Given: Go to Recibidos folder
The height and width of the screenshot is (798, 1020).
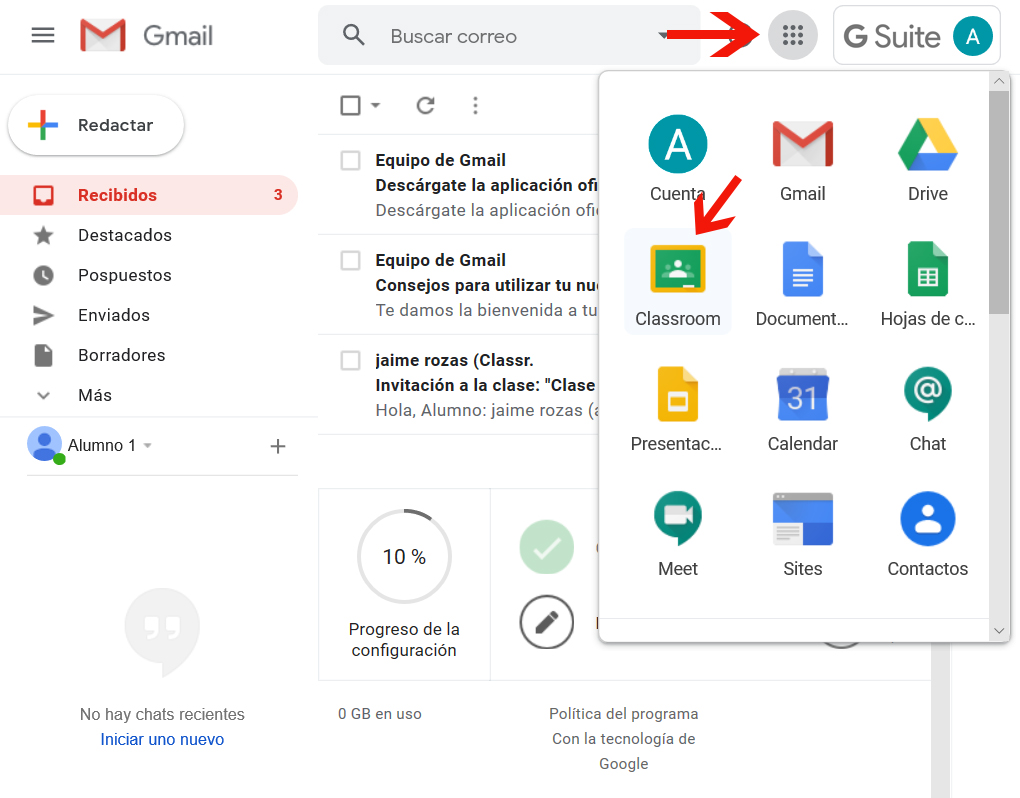Looking at the screenshot, I should [x=149, y=195].
